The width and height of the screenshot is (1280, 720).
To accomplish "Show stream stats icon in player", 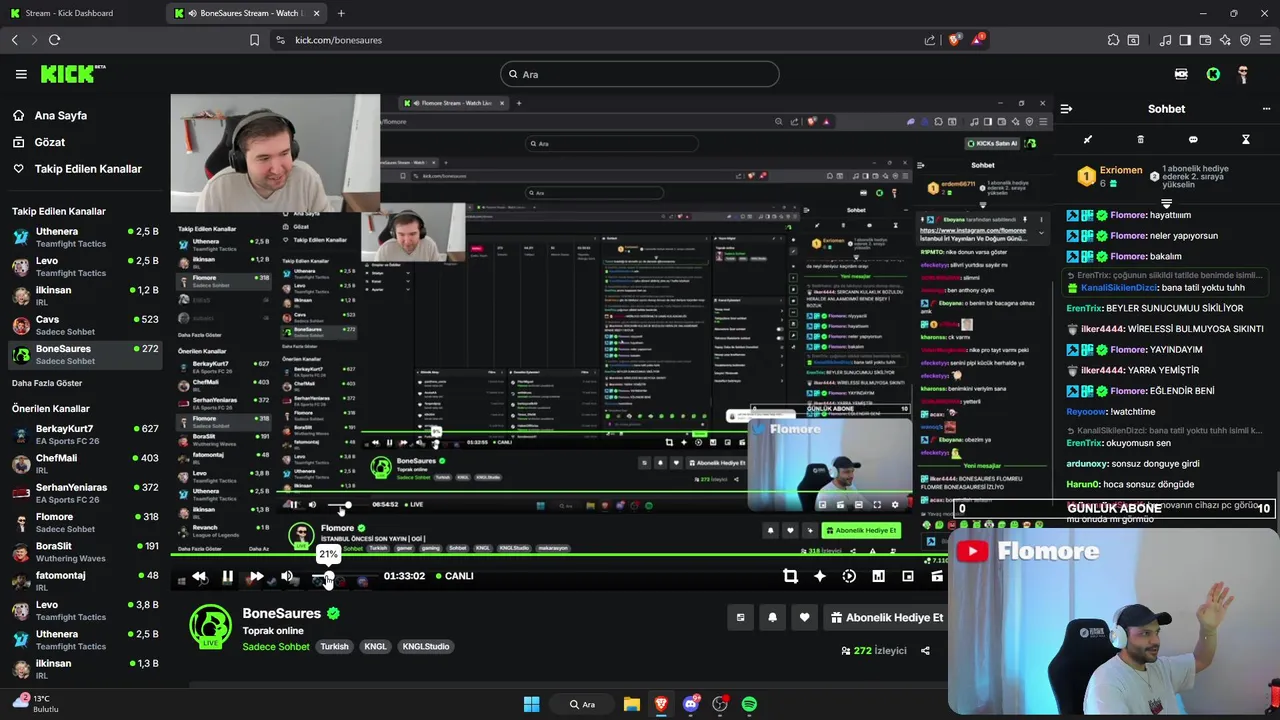I will tap(878, 576).
